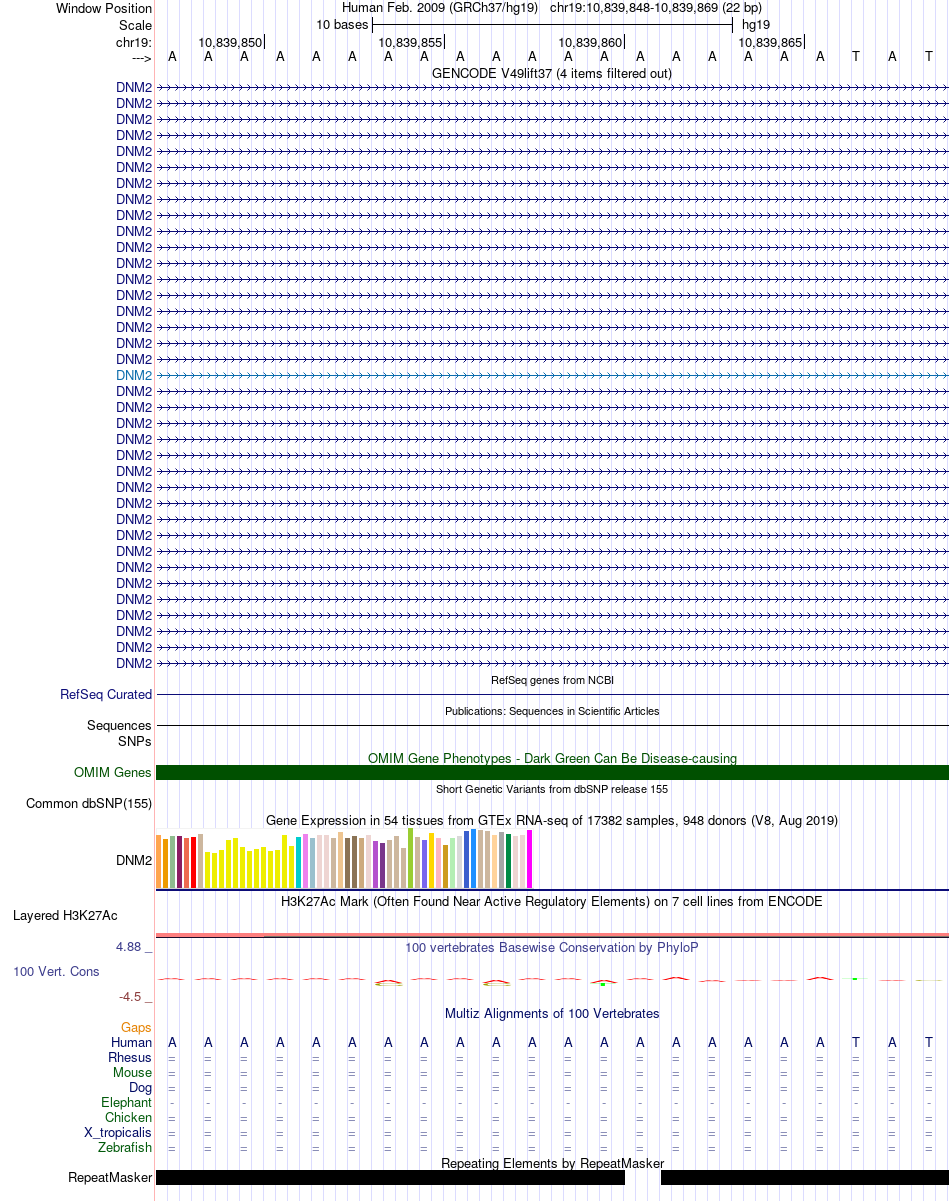Click the 10,839,865 position marker
The width and height of the screenshot is (950, 1201).
771,42
